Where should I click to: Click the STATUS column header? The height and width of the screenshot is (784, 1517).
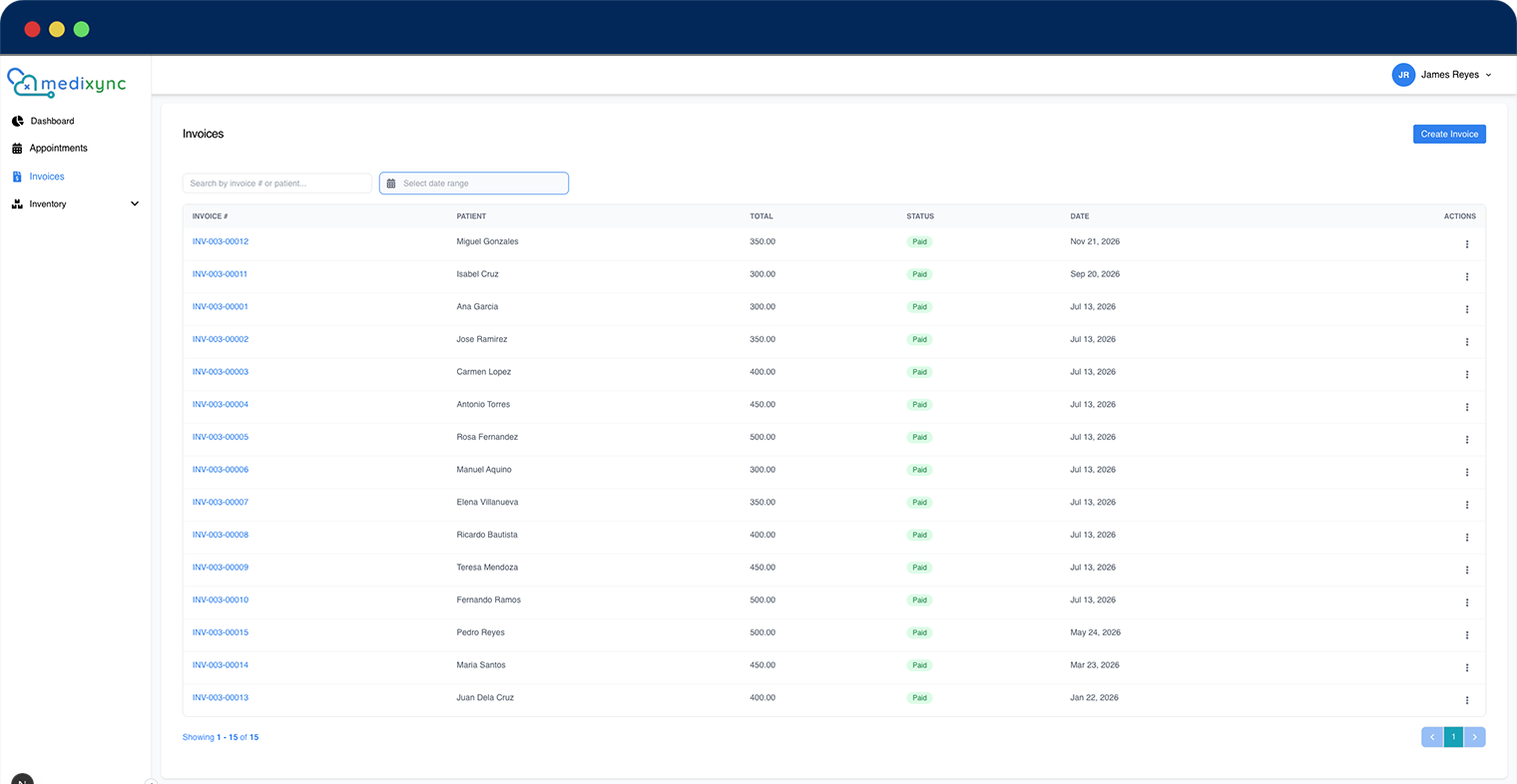[920, 216]
